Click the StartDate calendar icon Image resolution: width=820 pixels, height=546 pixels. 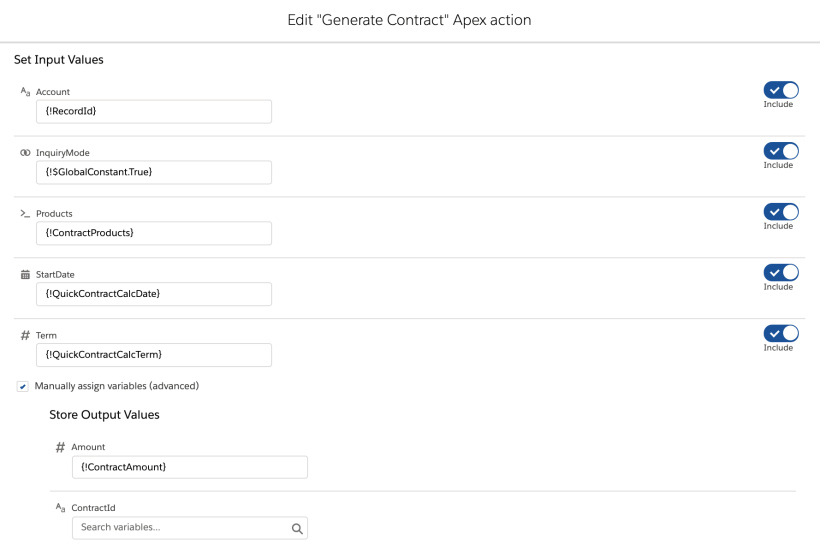pos(25,275)
